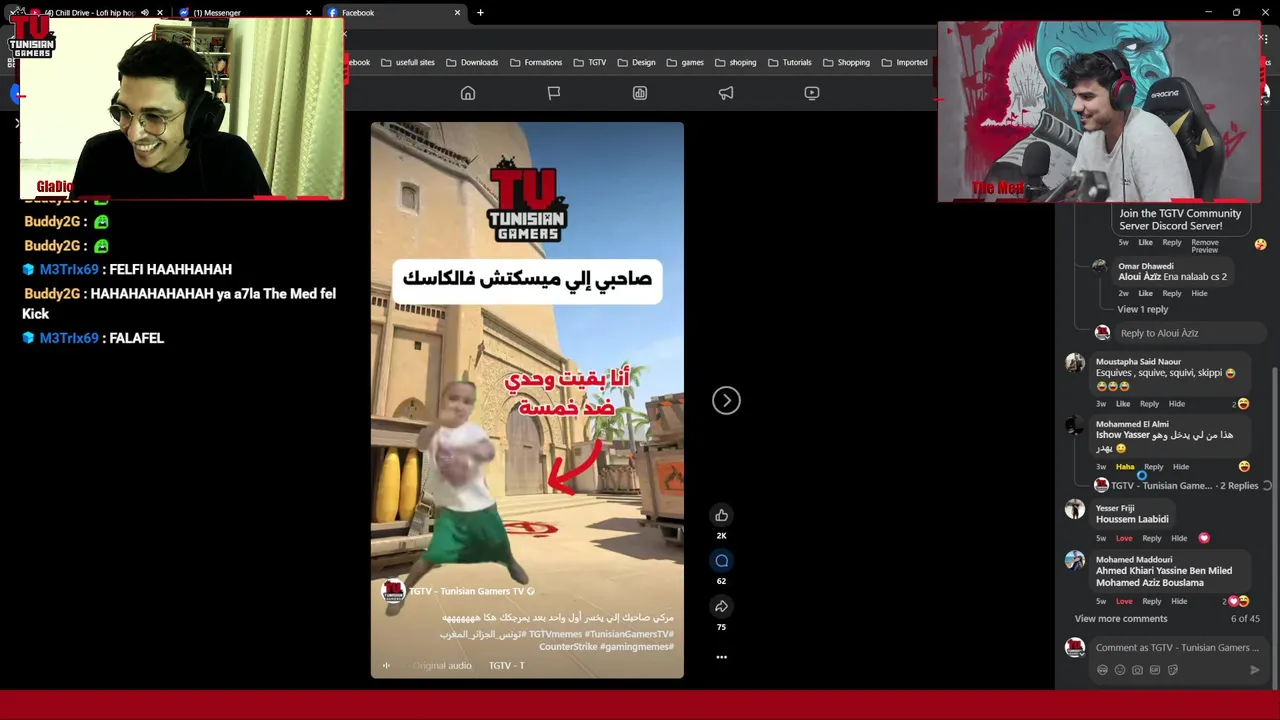Send comment with arrow icon
Image resolution: width=1280 pixels, height=720 pixels.
pyautogui.click(x=1255, y=670)
